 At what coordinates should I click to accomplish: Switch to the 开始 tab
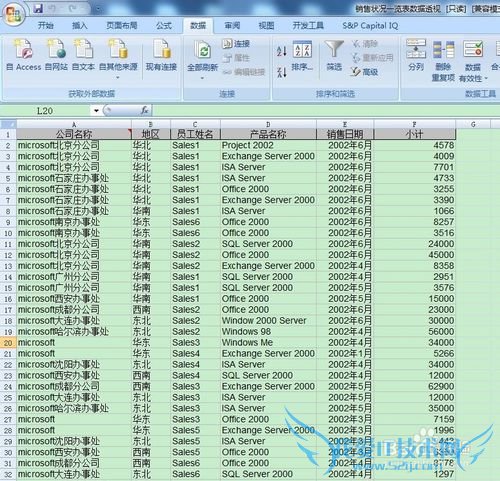point(46,26)
